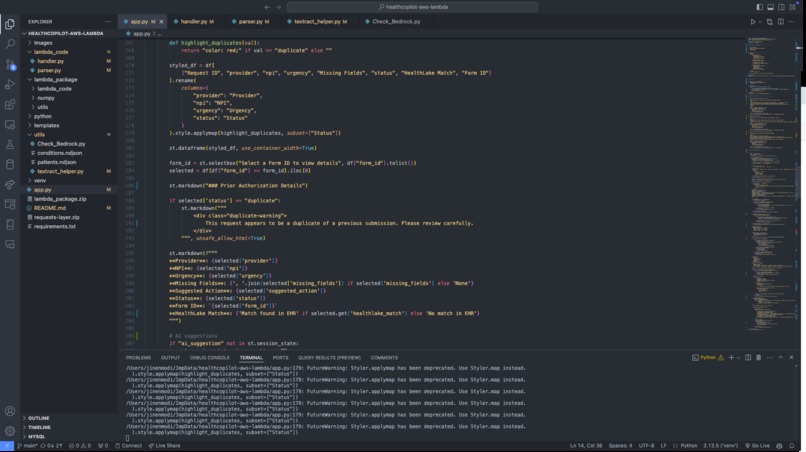Add a new terminal with plus icon
Viewport: 806px width, 452px height.
[731, 357]
